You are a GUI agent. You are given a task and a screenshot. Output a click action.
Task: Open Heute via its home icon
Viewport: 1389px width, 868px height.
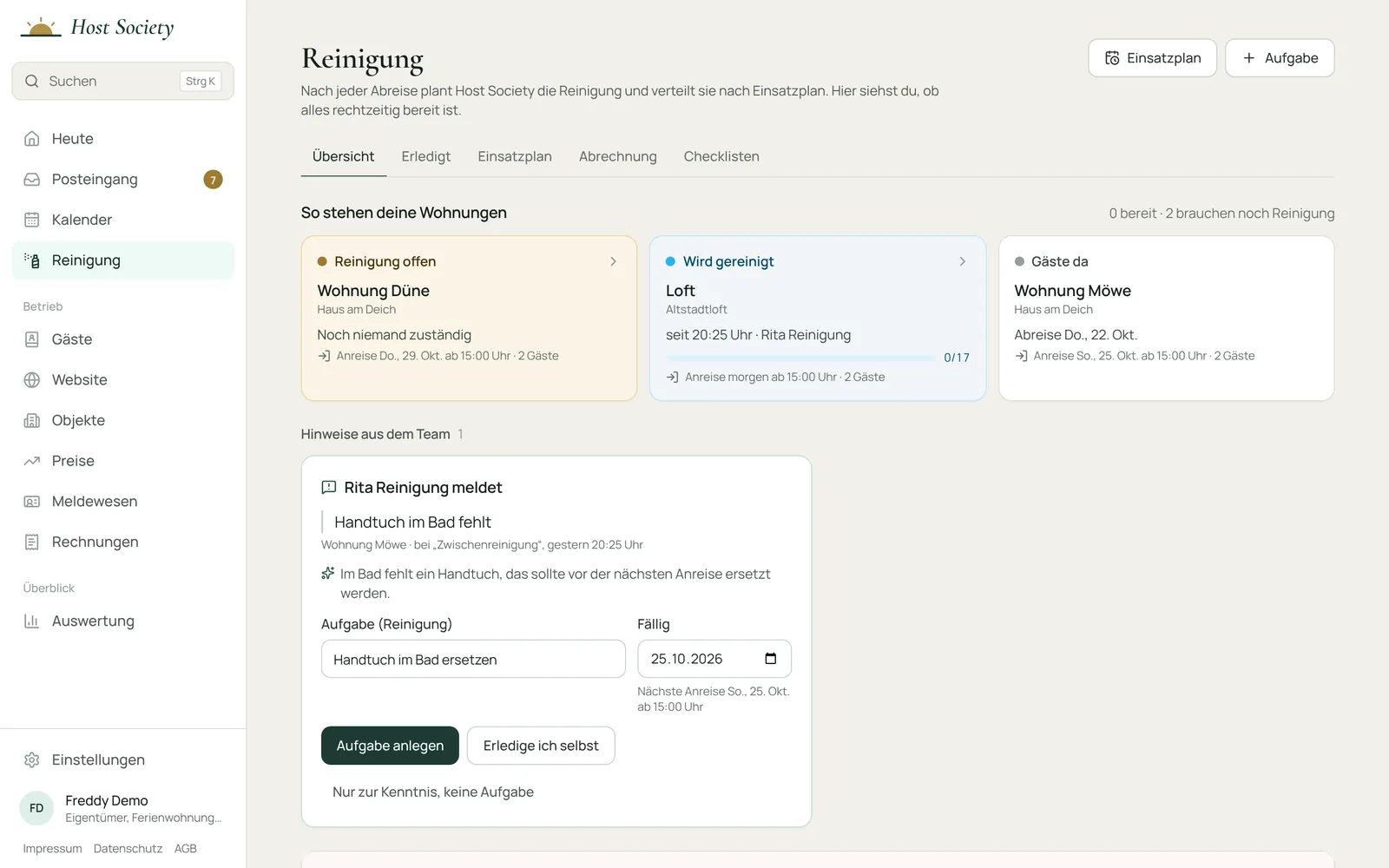pos(32,139)
